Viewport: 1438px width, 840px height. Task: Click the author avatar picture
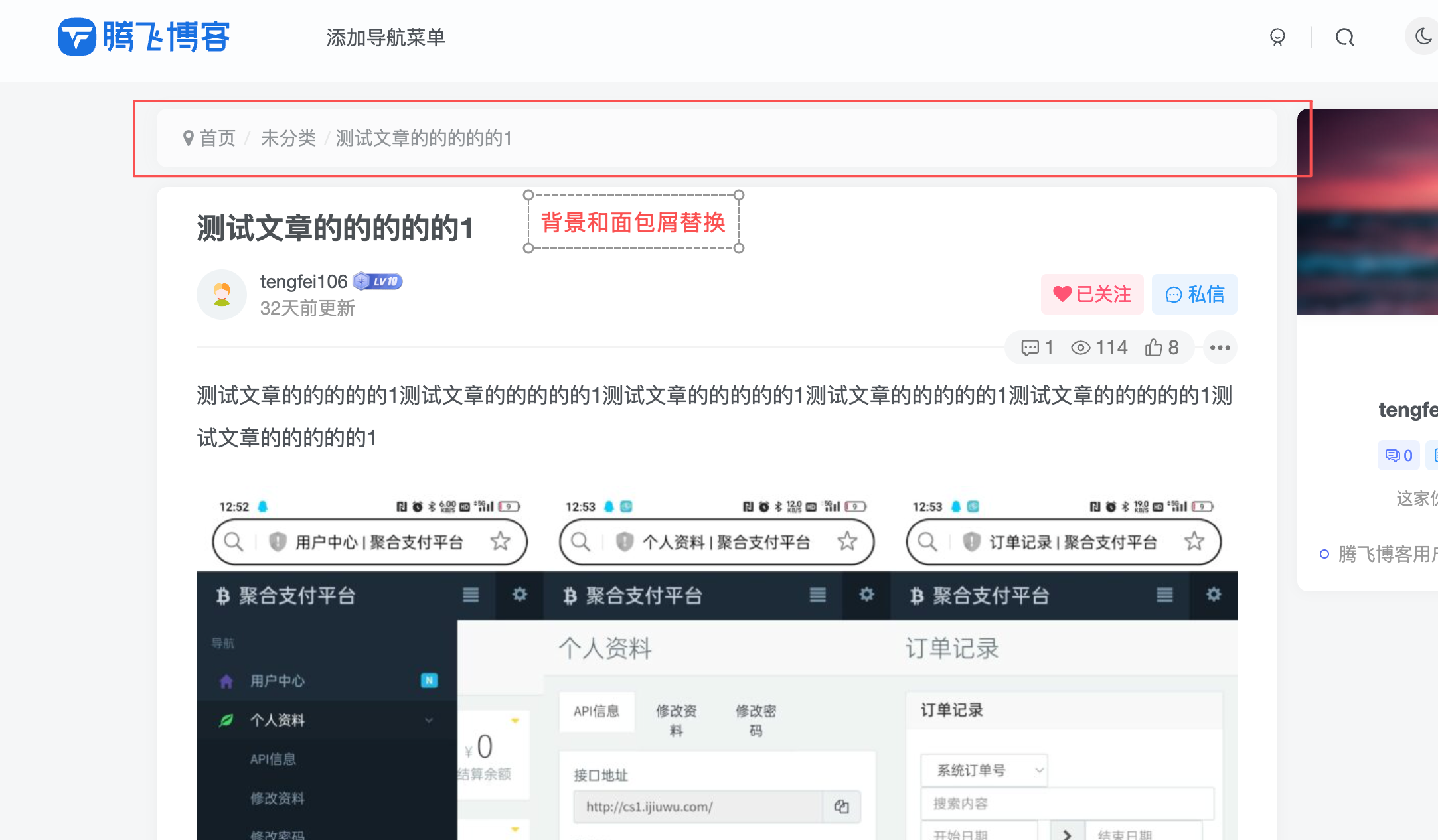(221, 294)
